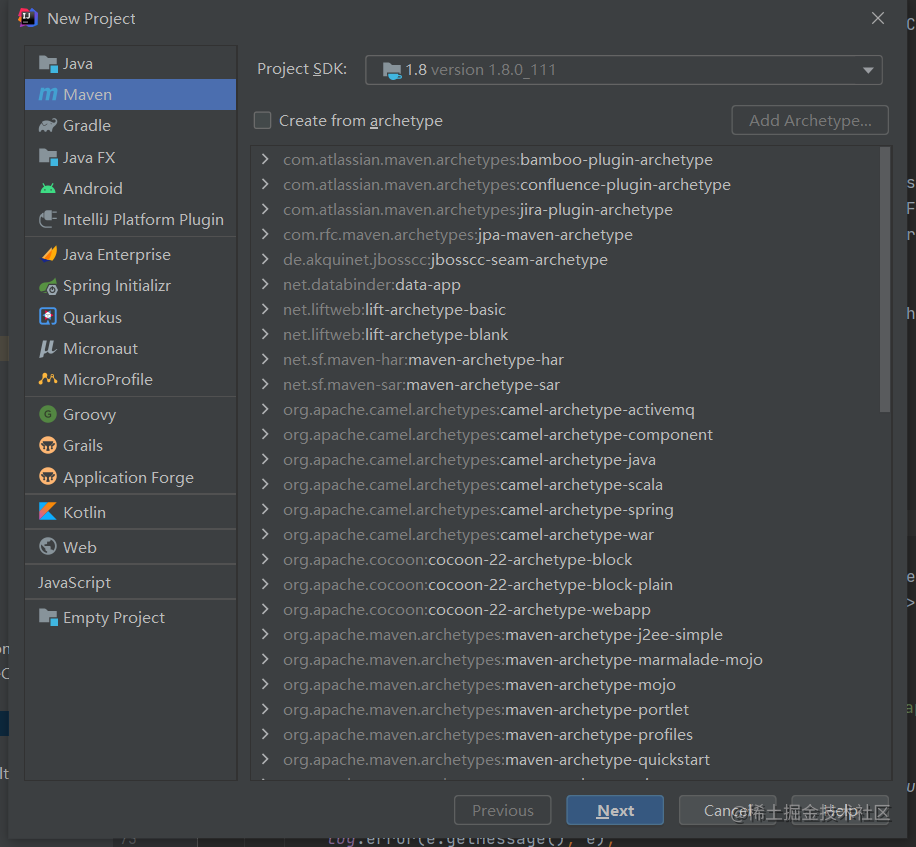Expand cocoon-22-archetype-webapp node
916x847 pixels.
coord(265,609)
